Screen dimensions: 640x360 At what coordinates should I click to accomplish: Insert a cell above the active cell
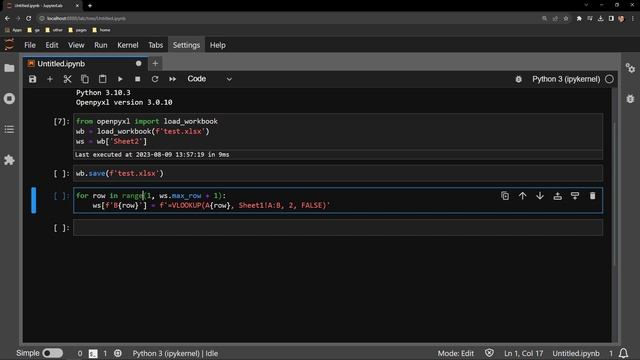(x=558, y=196)
